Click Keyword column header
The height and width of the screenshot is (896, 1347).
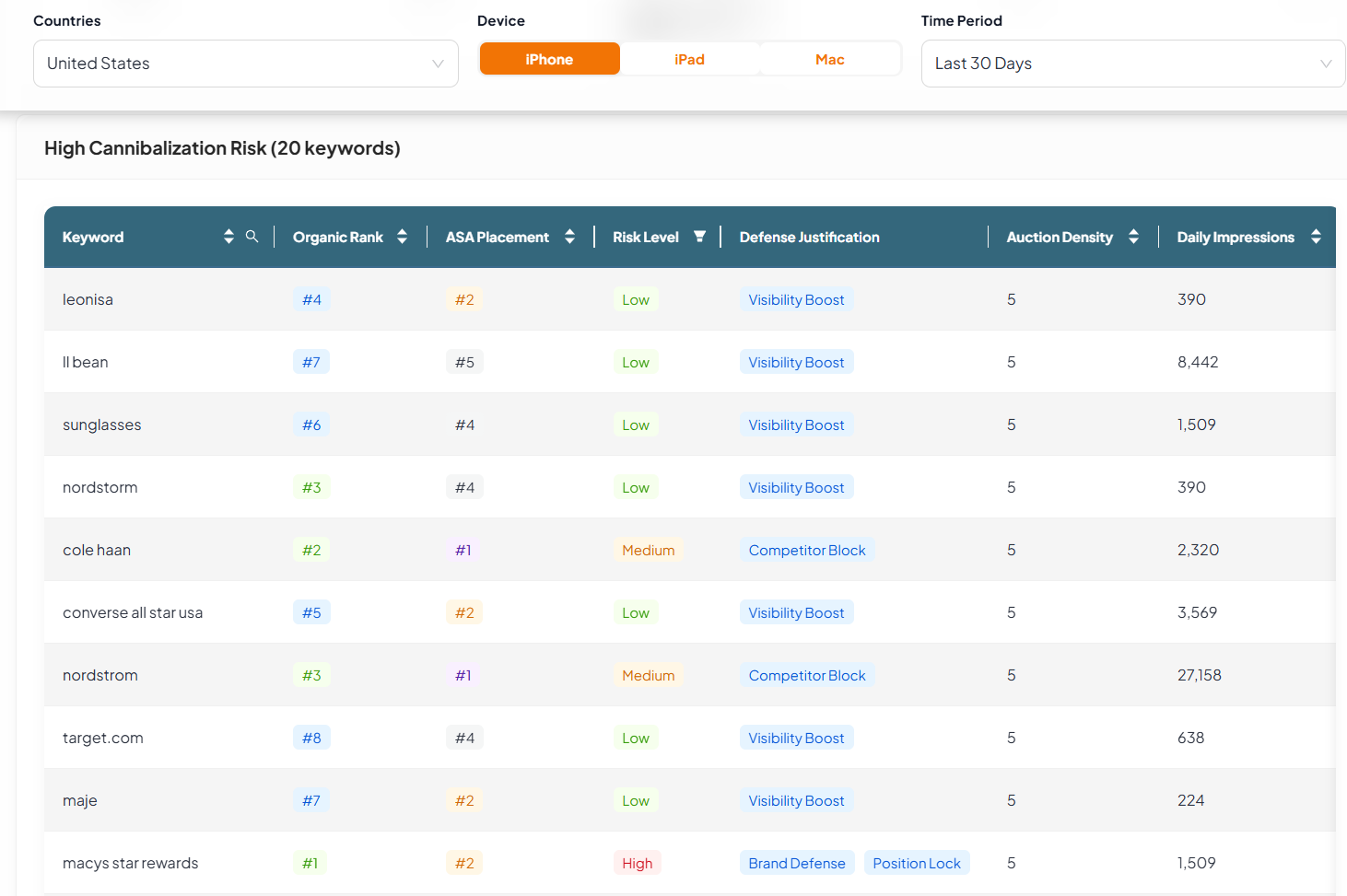[93, 237]
